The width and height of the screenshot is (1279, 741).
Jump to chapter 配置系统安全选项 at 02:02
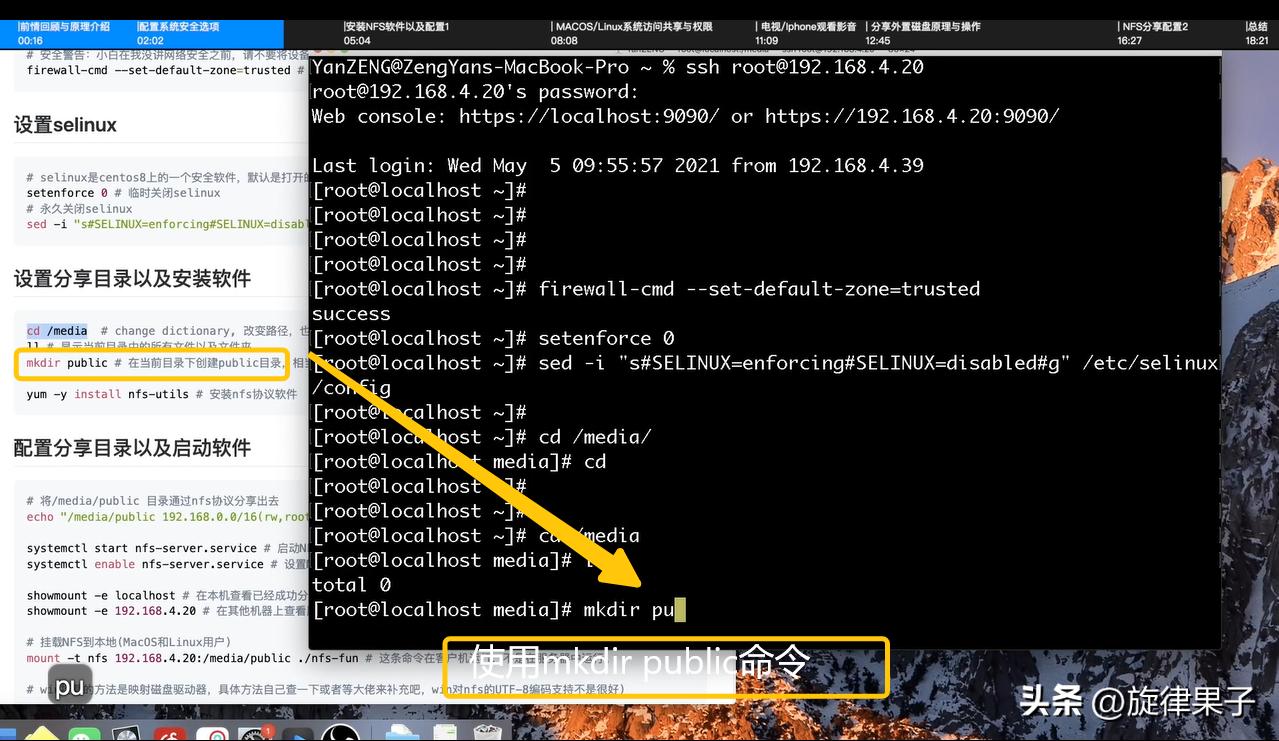(179, 33)
